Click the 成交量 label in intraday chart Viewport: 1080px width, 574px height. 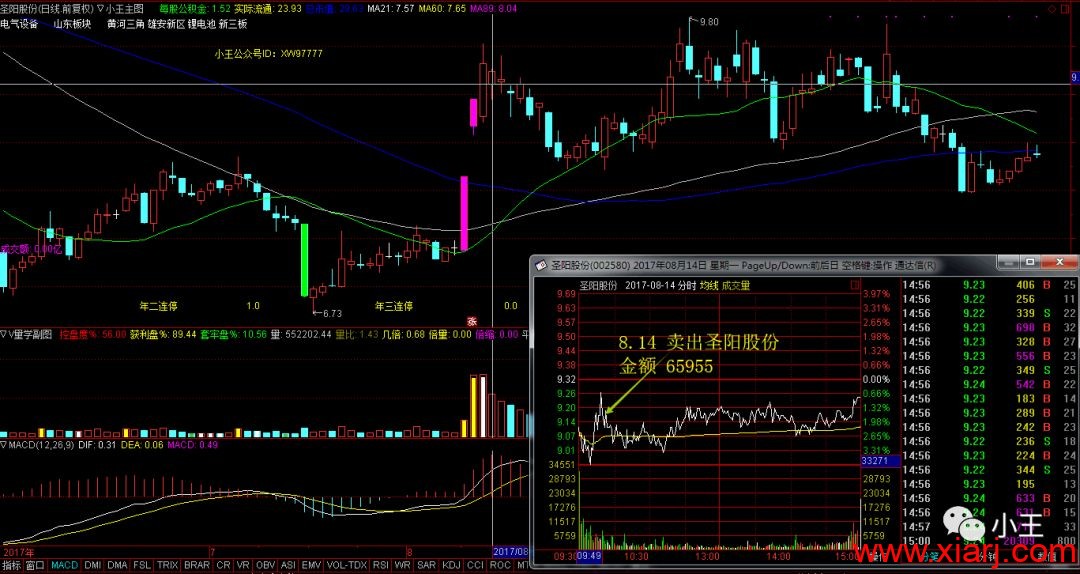(736, 285)
